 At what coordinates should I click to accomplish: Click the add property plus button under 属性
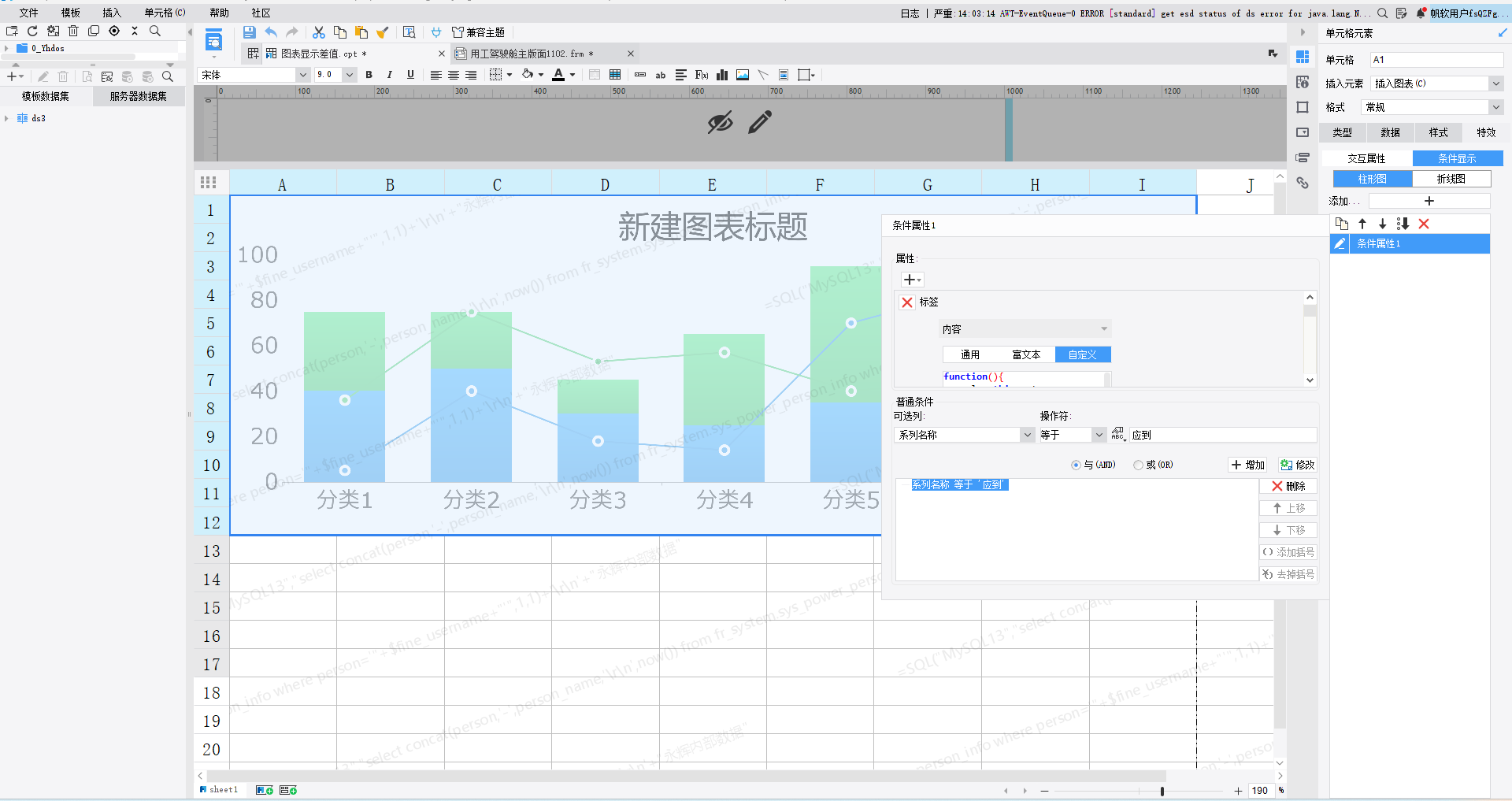click(912, 280)
